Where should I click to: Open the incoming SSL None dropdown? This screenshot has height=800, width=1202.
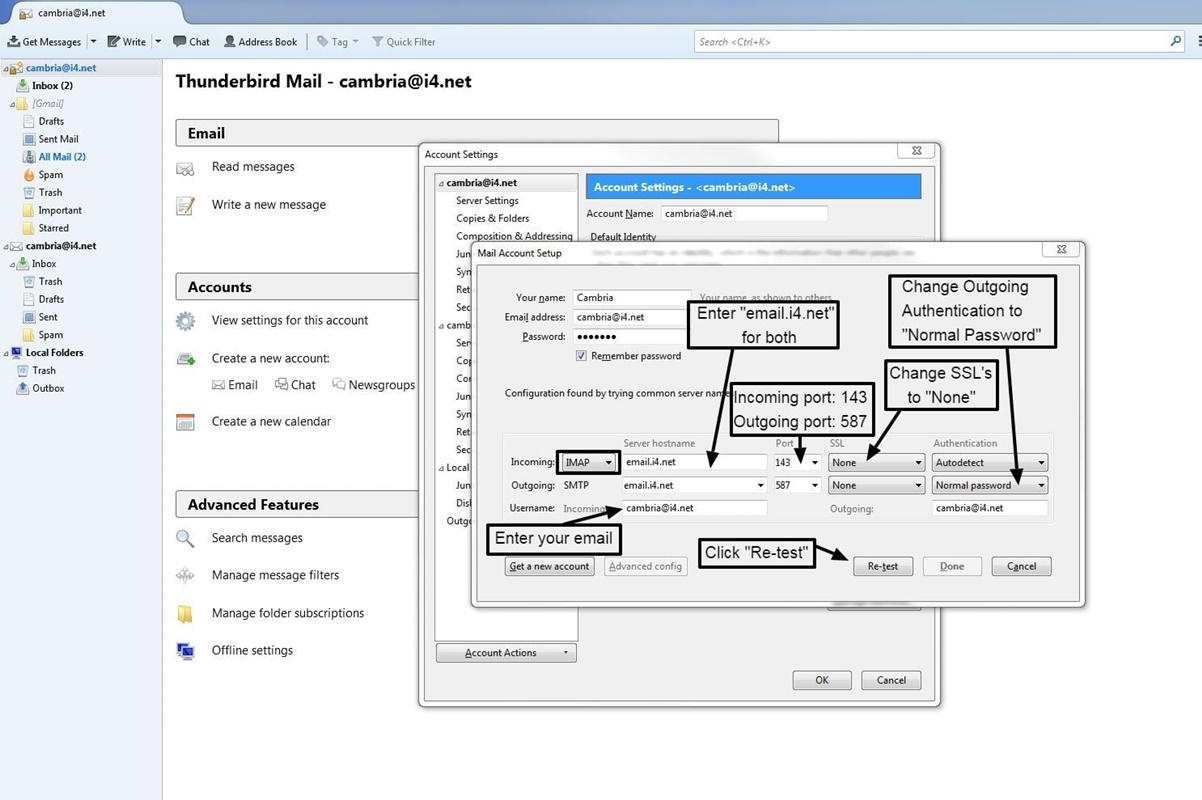tap(877, 463)
